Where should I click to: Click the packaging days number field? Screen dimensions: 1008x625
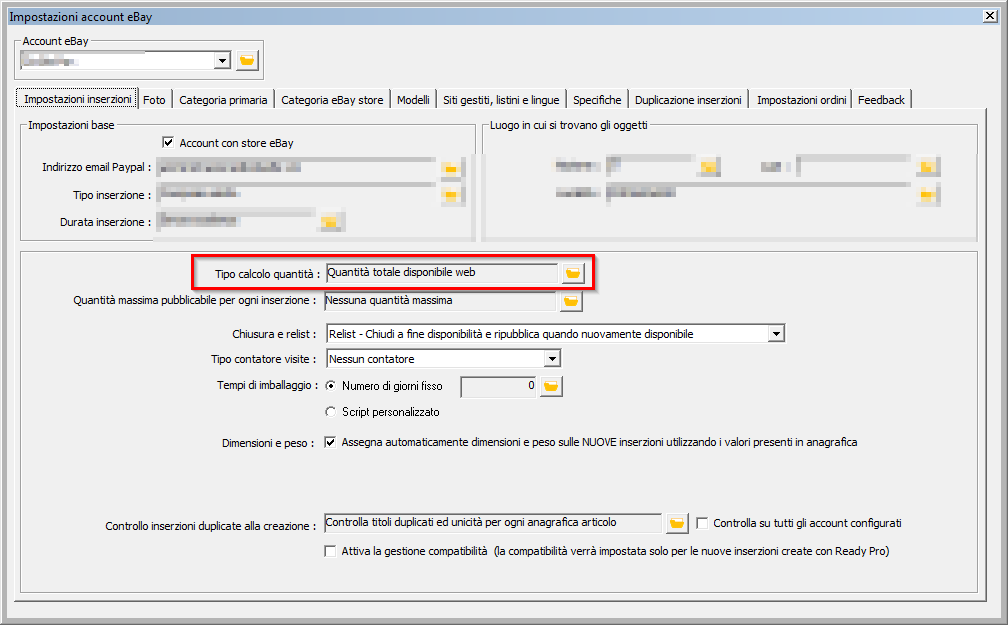tap(498, 386)
